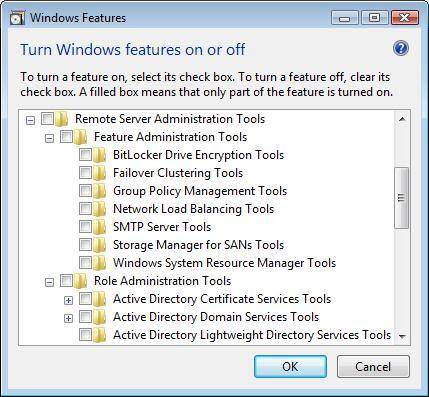Click the AD Lightweight Directory Services folder icon
The image size is (429, 397).
coord(100,335)
